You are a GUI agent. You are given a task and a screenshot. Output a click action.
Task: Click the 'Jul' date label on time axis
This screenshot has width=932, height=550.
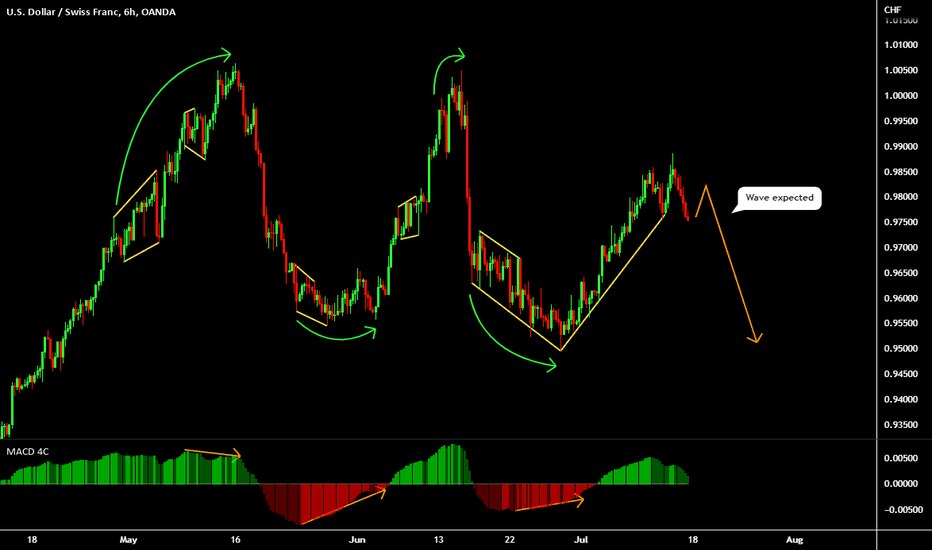pos(581,540)
